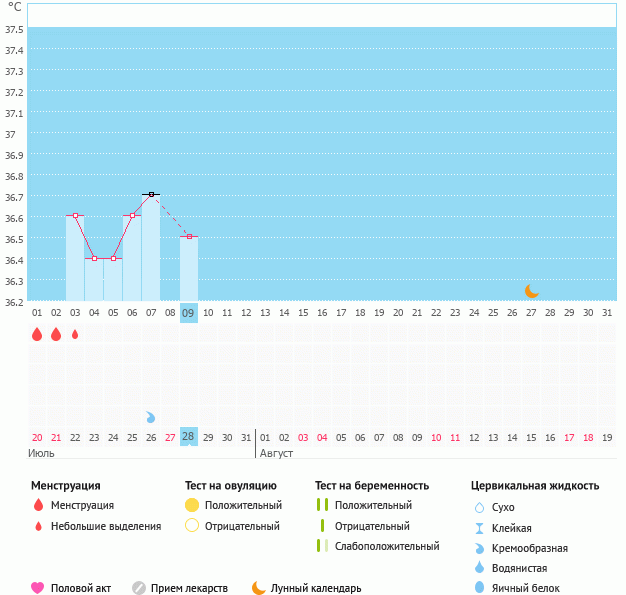
Task: Click the light blue temperature bar for day 06
Action: tap(132, 260)
